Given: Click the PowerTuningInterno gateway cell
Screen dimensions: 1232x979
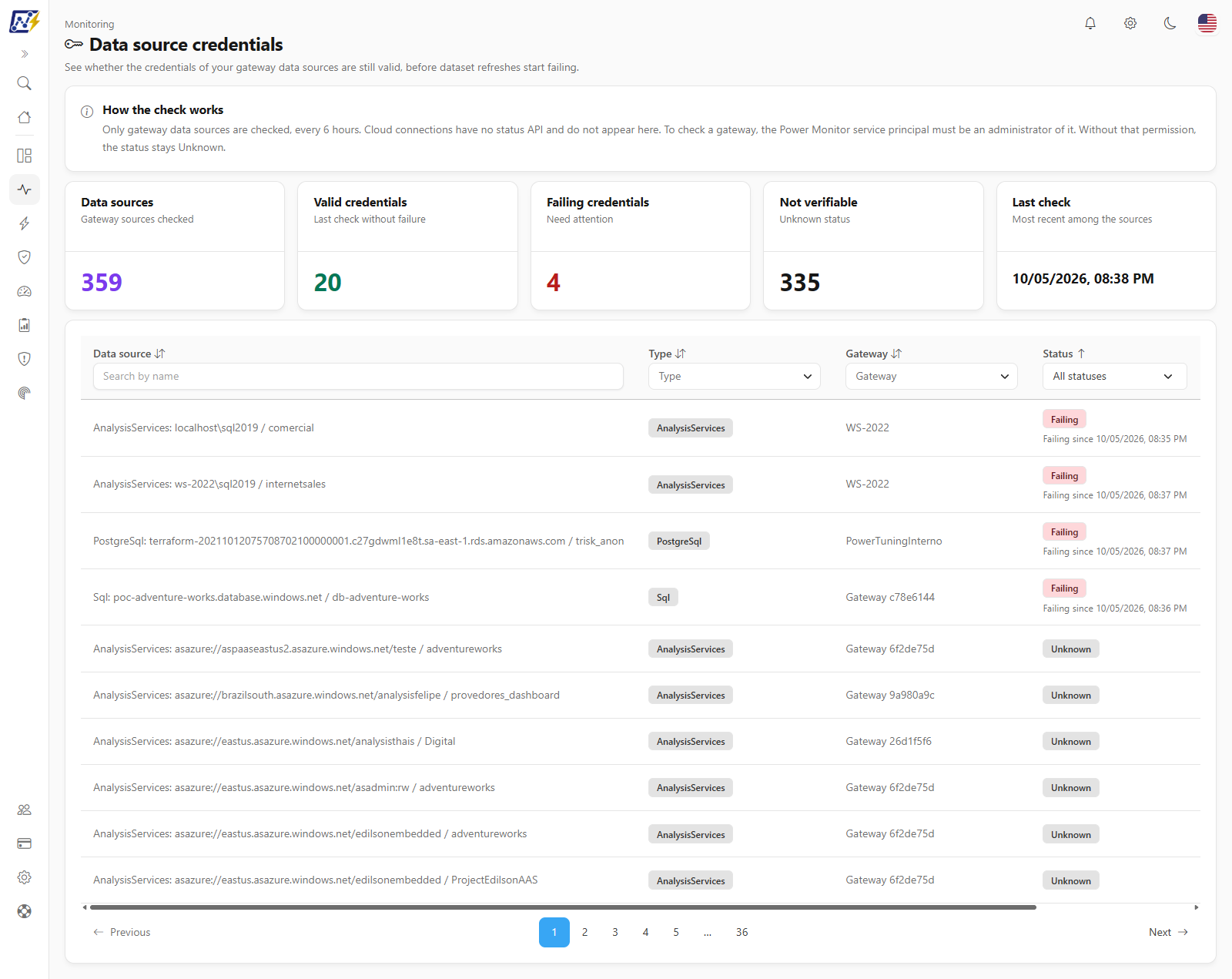Looking at the screenshot, I should [894, 541].
